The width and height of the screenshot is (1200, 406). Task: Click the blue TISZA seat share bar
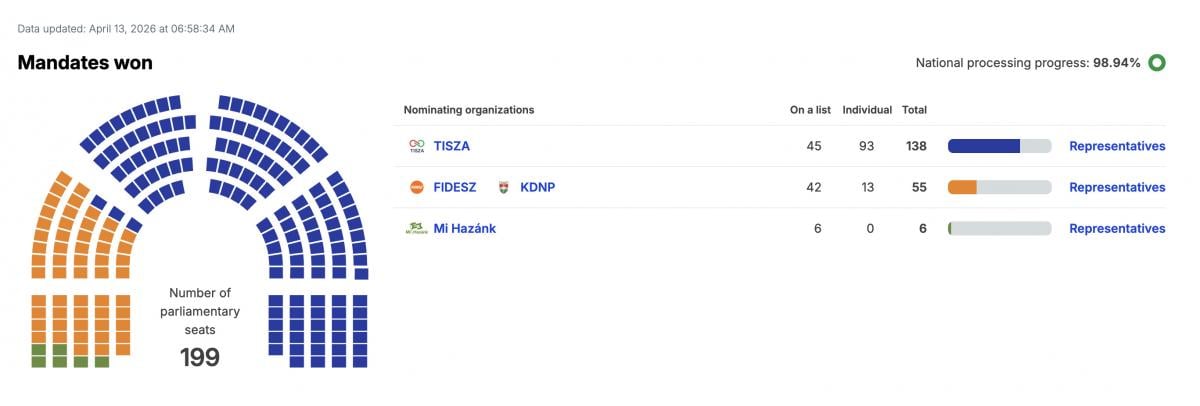(x=984, y=146)
